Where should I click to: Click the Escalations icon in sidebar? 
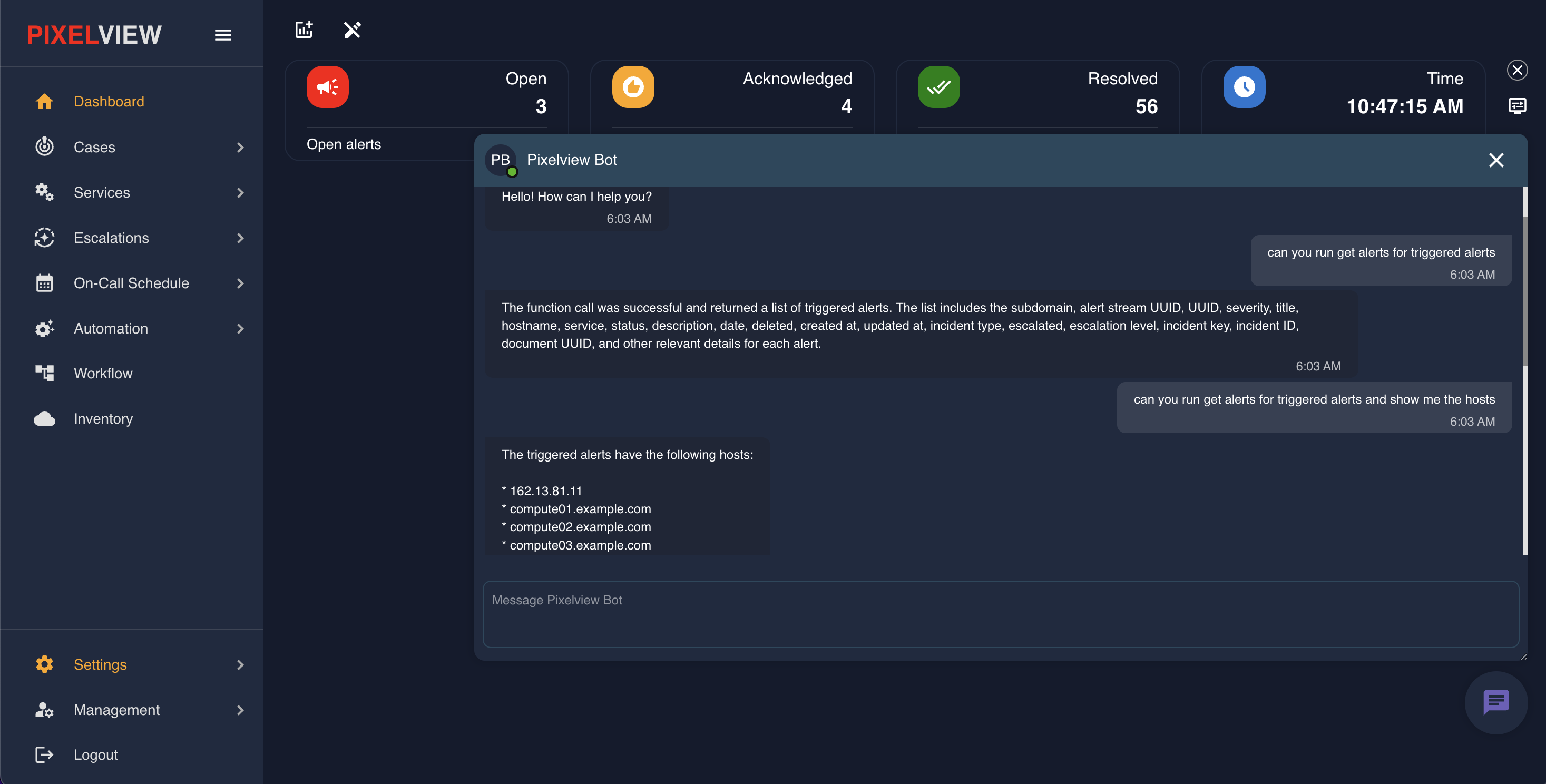(x=44, y=238)
